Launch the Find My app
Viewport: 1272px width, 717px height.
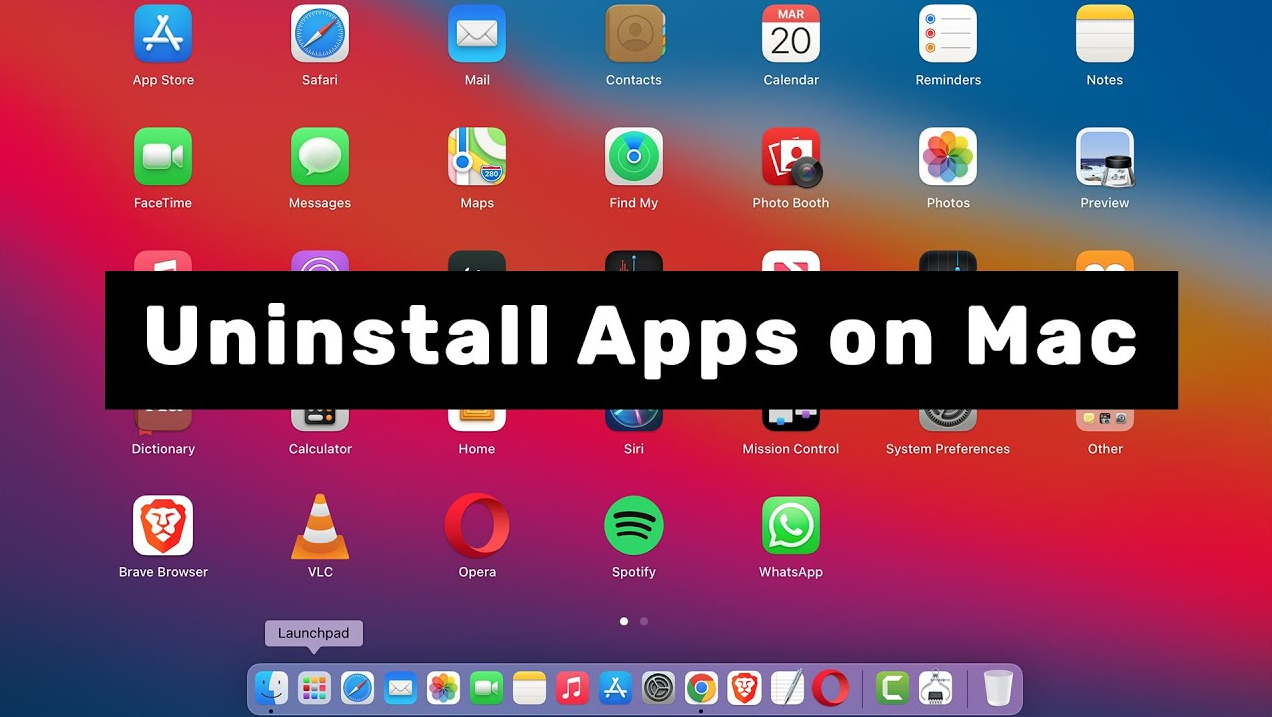click(x=634, y=157)
